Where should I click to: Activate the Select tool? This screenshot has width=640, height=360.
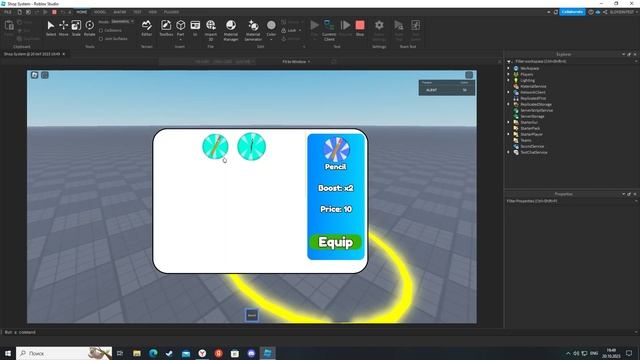click(51, 28)
